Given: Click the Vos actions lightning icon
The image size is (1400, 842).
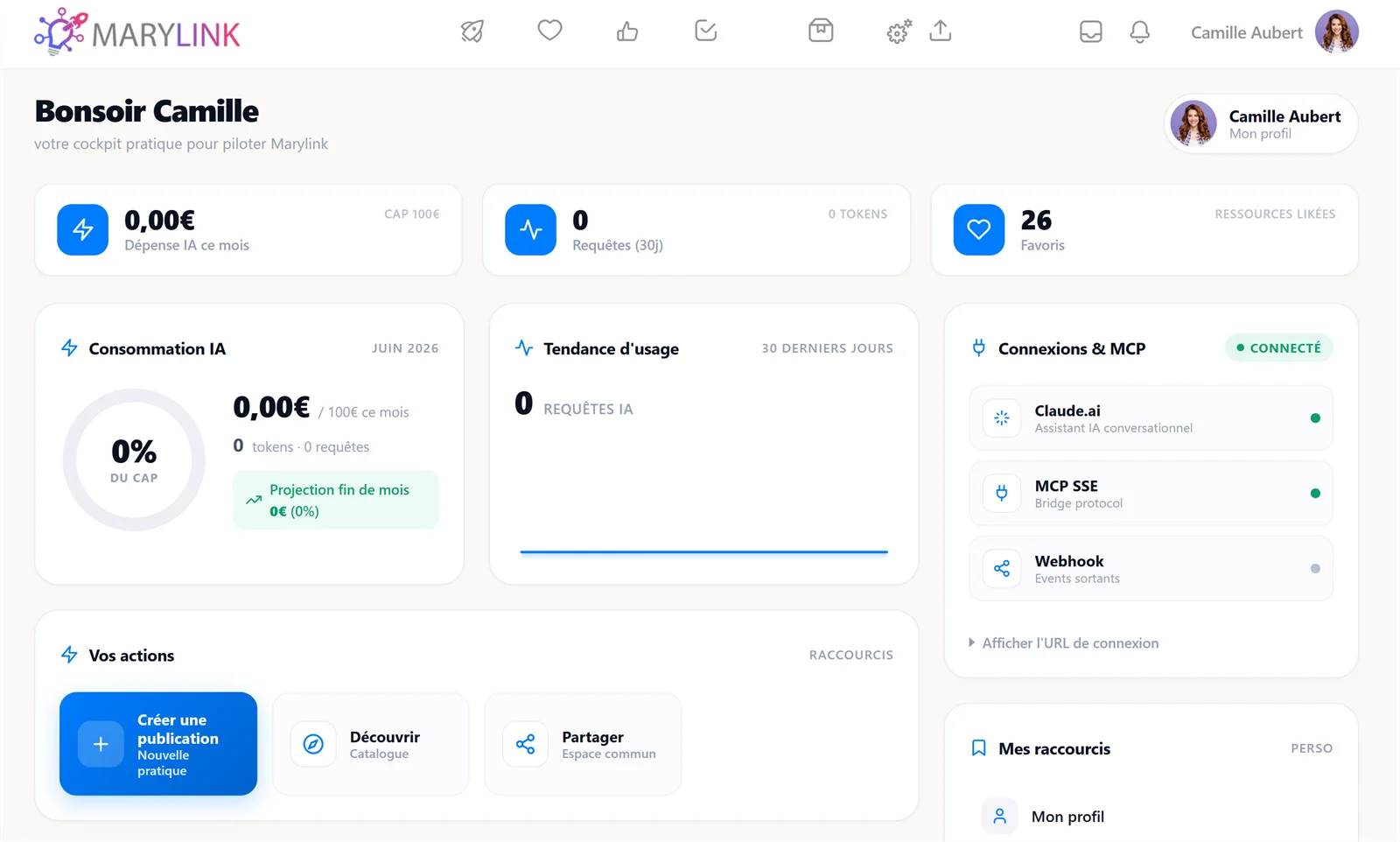Looking at the screenshot, I should pos(70,655).
